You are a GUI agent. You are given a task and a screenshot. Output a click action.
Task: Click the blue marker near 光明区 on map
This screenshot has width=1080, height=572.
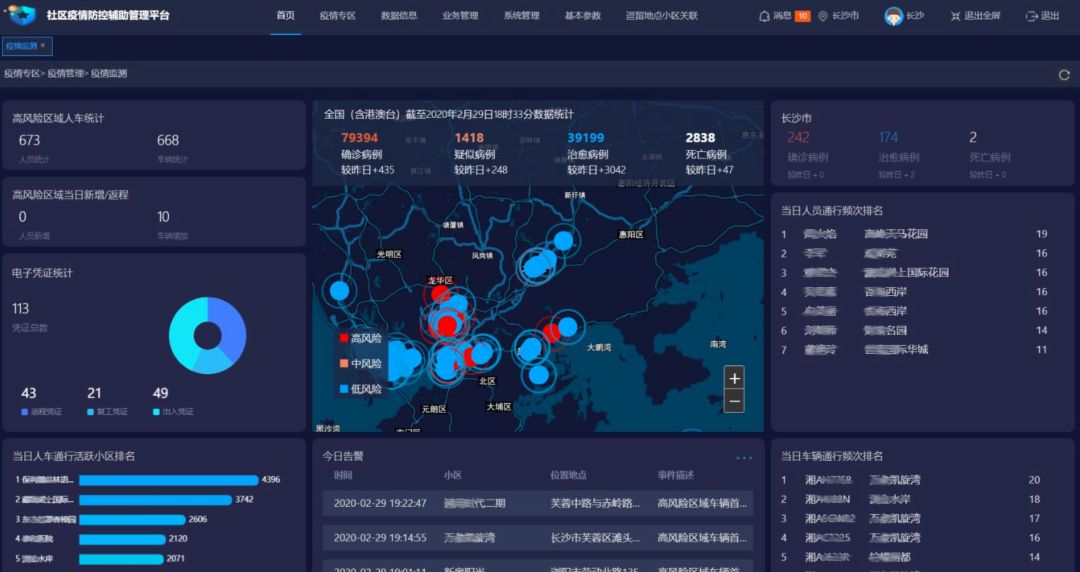pyautogui.click(x=340, y=290)
